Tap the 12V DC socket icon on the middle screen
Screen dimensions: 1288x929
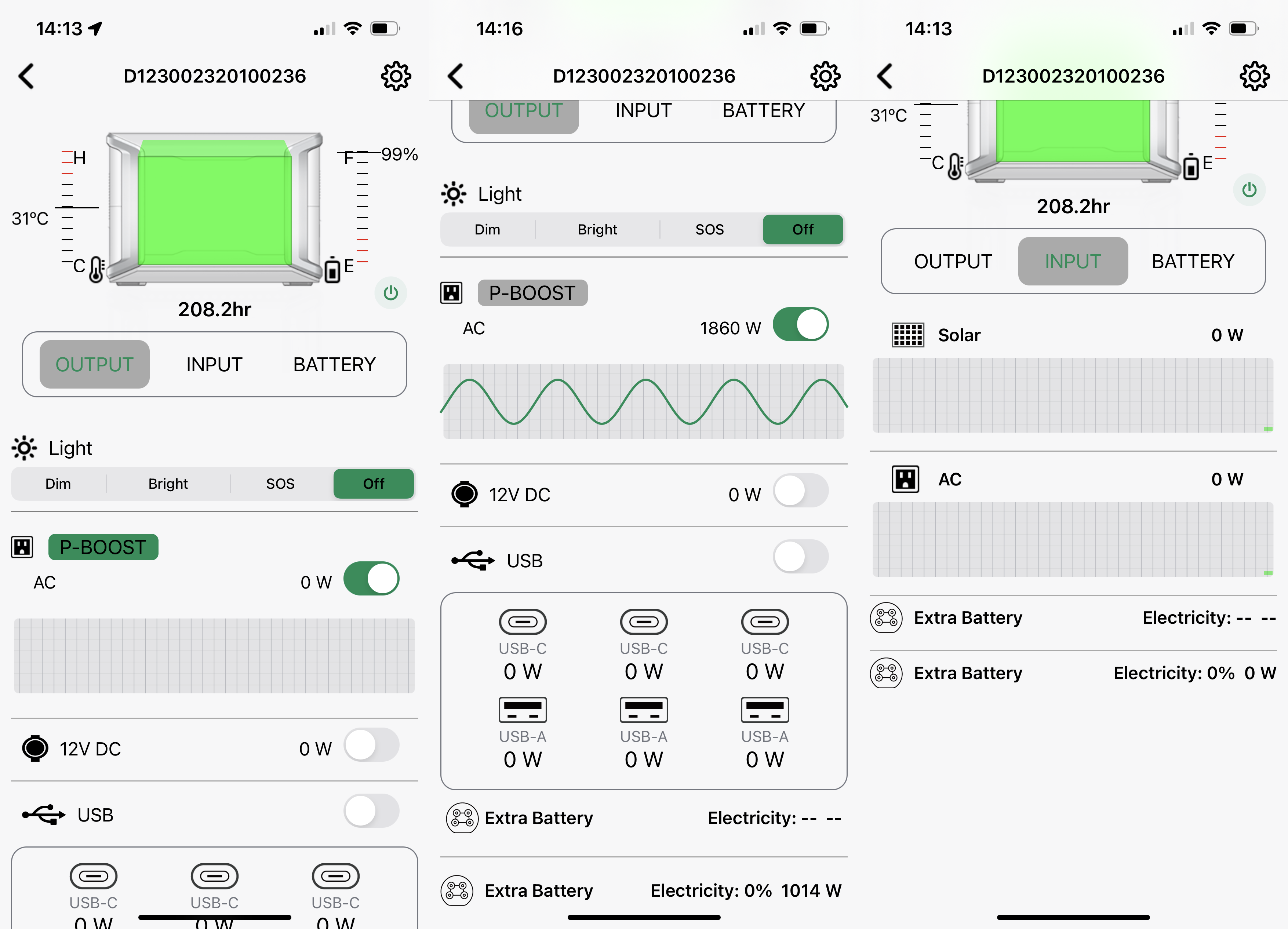tap(465, 494)
